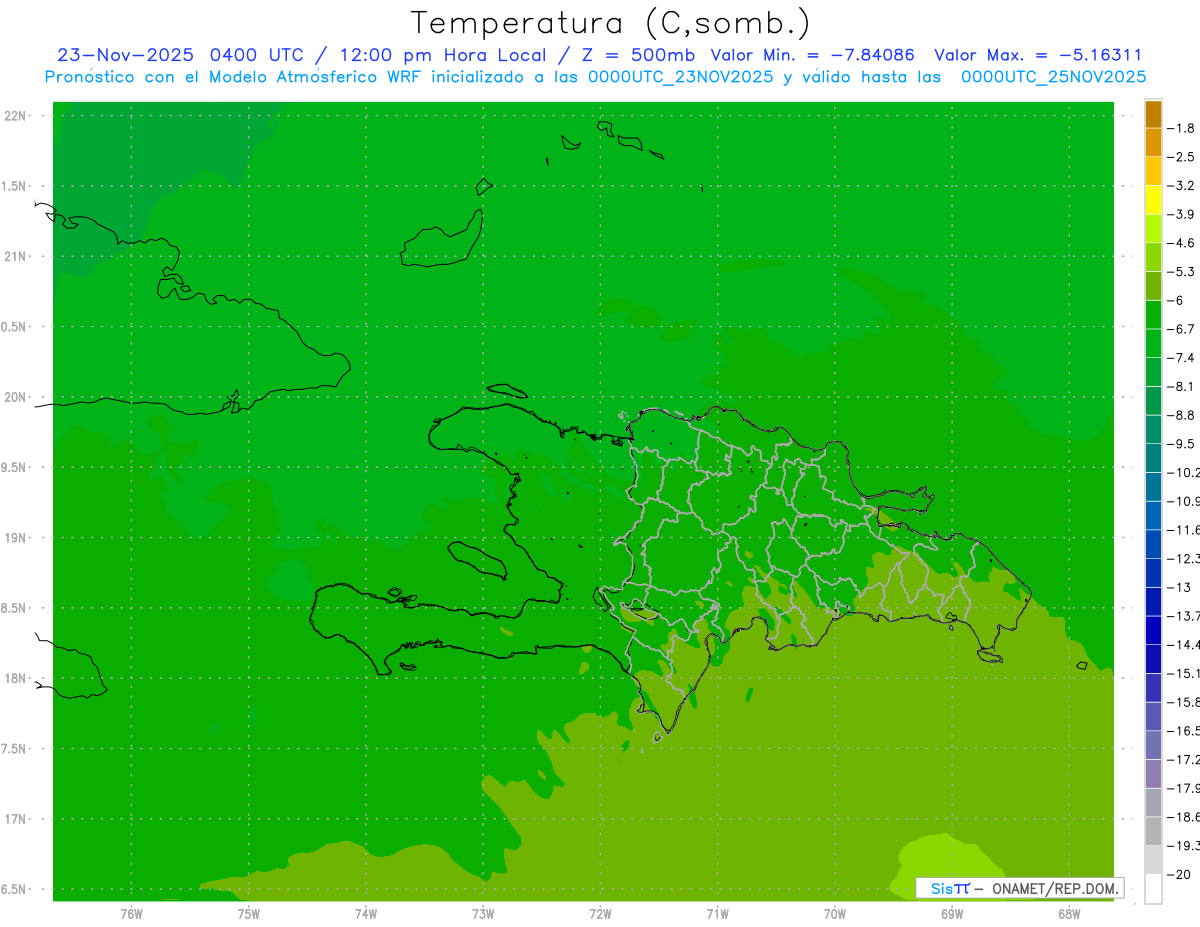
Task: Click the '-16.5' colorbar label
Action: (1183, 731)
